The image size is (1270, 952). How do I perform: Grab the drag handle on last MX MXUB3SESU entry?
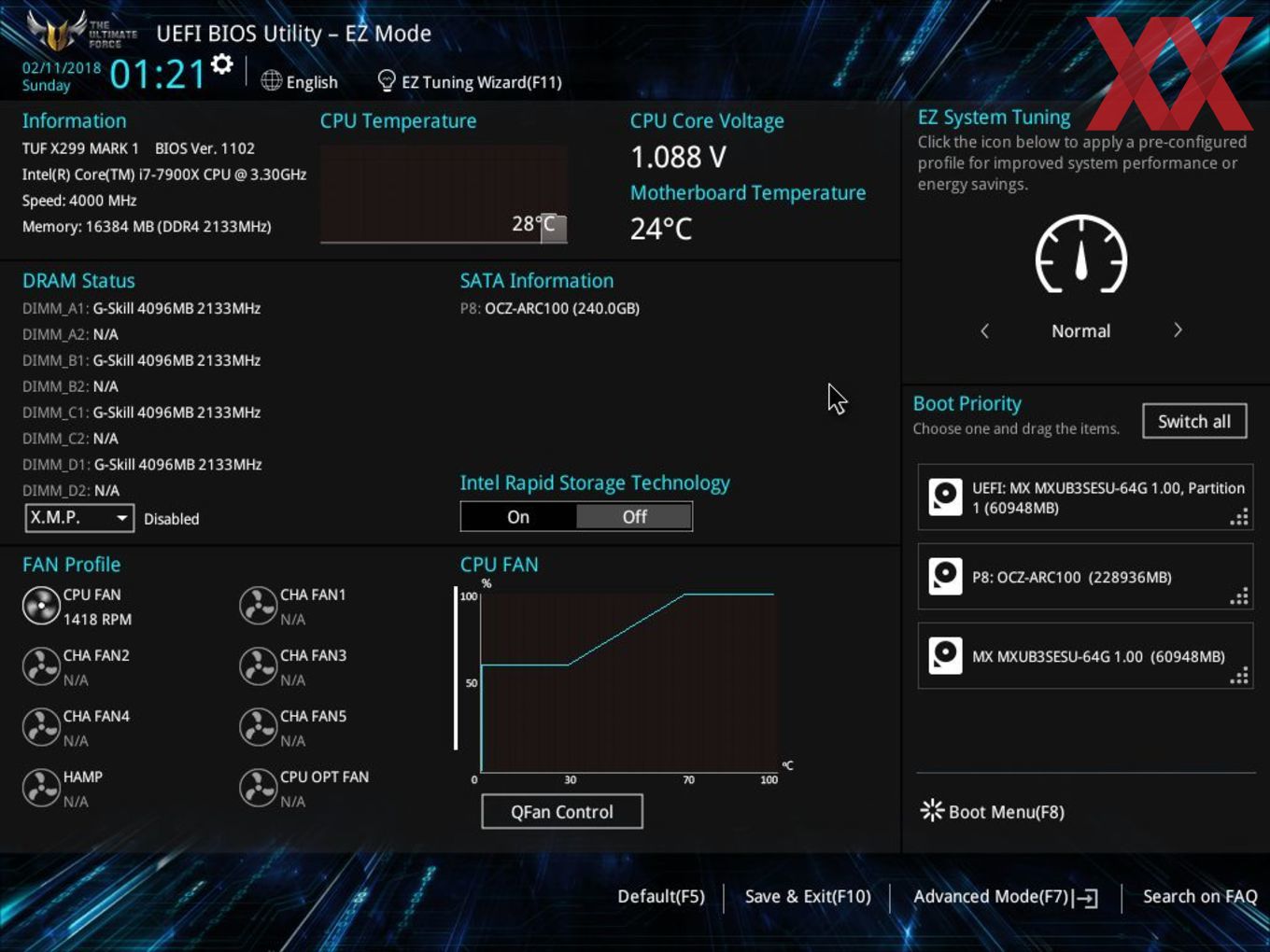tap(1239, 676)
